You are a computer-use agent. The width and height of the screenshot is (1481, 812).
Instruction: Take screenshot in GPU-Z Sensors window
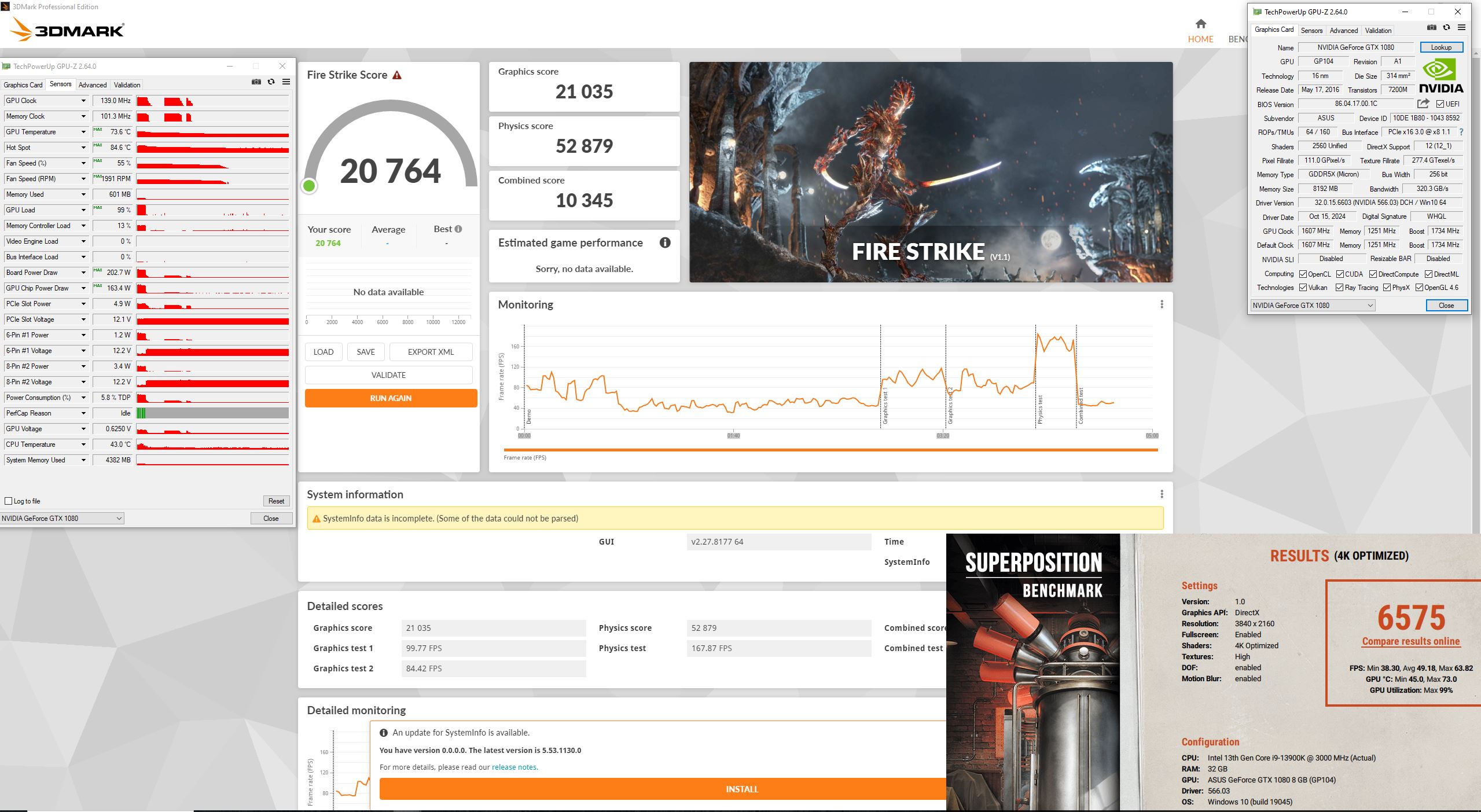click(256, 82)
